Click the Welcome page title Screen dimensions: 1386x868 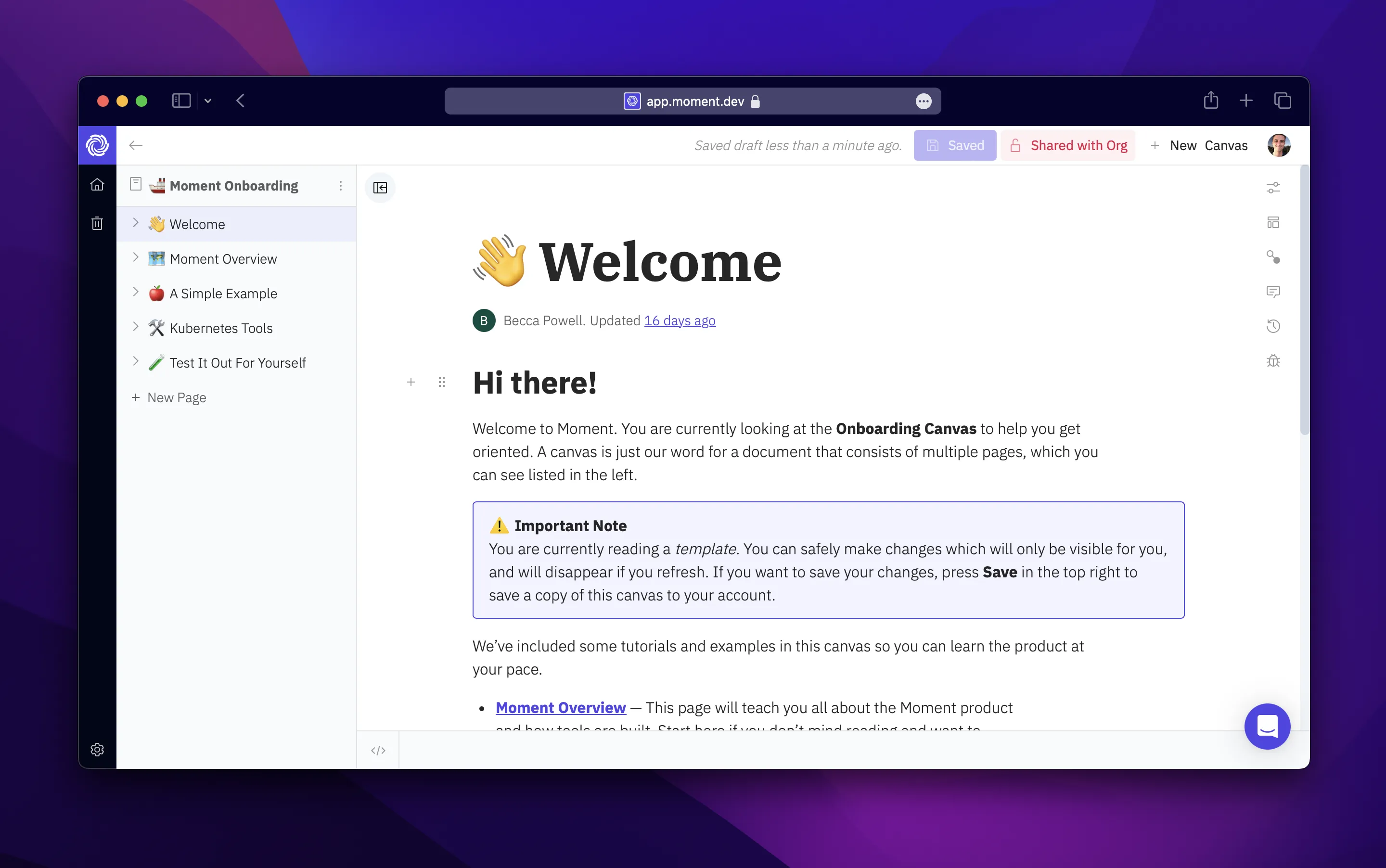pos(660,262)
